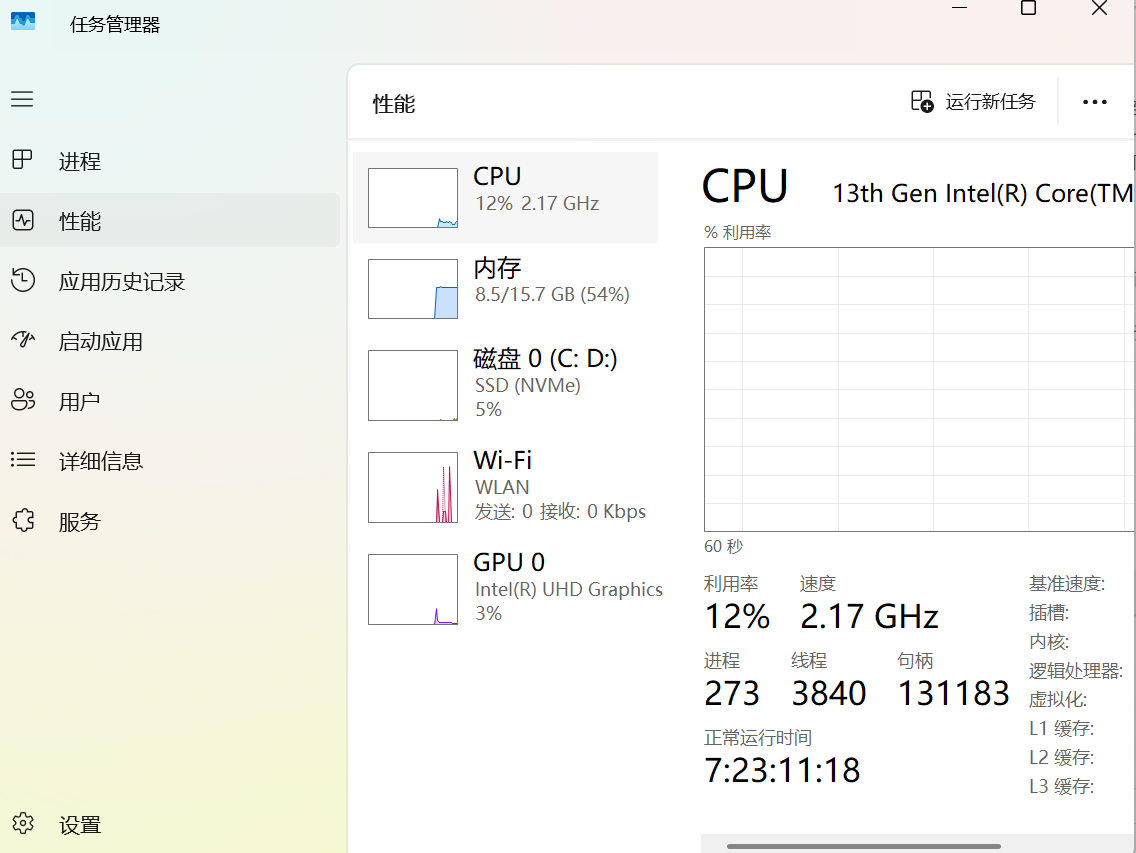1136x853 pixels.
Task: Select the 内存 resource entry label
Action: tap(497, 268)
